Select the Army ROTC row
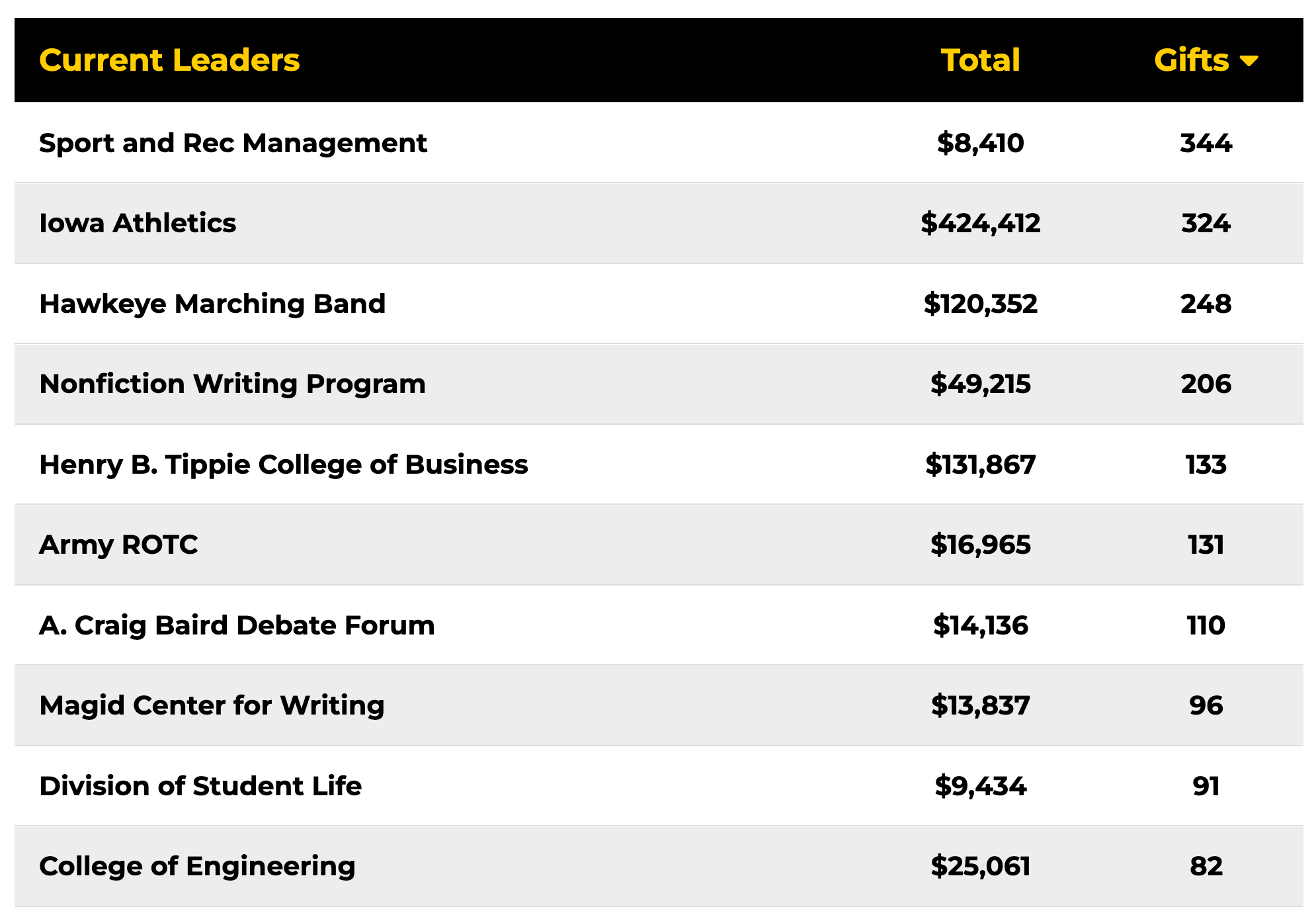Screen dimensions: 1316x917 (x=659, y=545)
